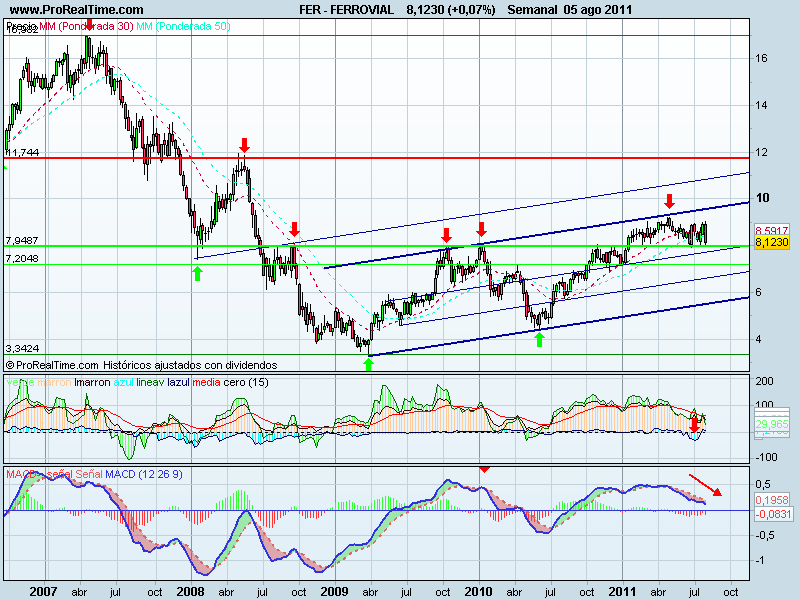Click the ProRealTime.com Históricos ajustados con dividendos note
Viewport: 800px width, 600px height.
(141, 365)
